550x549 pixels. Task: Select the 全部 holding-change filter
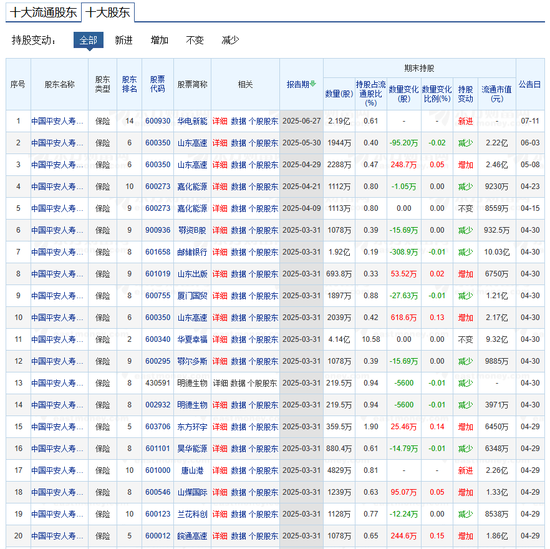click(x=88, y=40)
